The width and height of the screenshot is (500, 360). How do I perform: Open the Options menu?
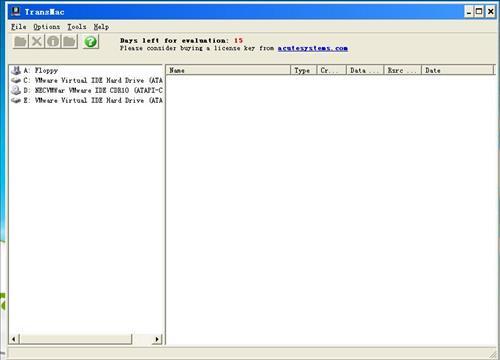[x=46, y=27]
